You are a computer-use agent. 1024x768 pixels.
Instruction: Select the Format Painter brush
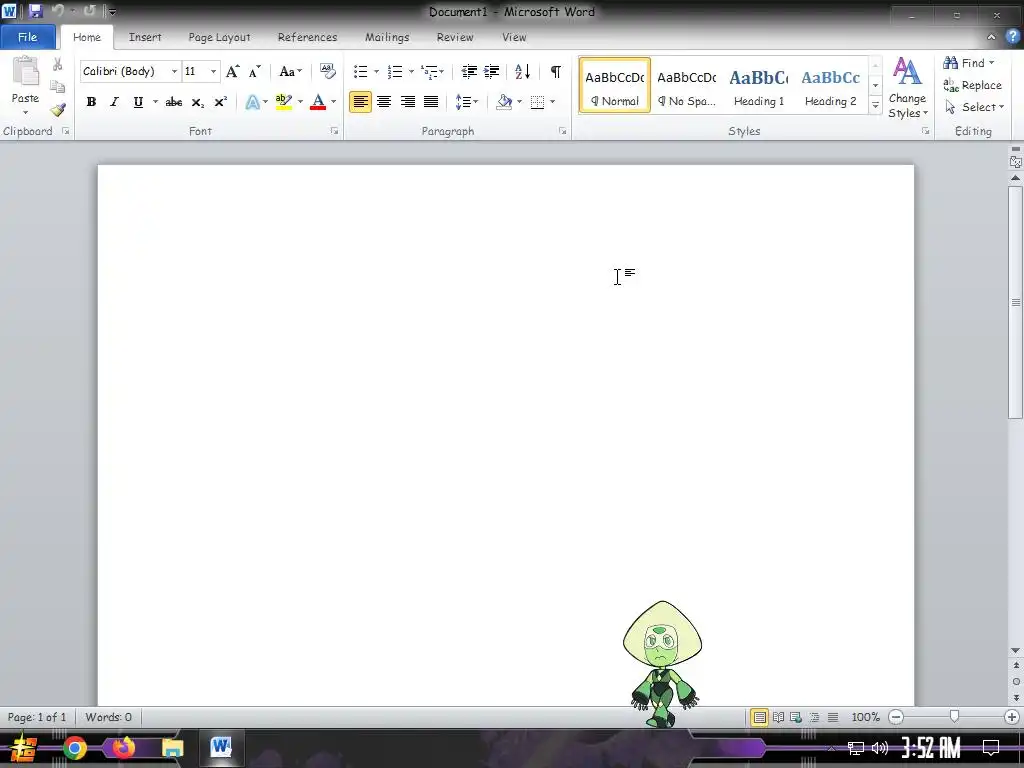click(57, 109)
